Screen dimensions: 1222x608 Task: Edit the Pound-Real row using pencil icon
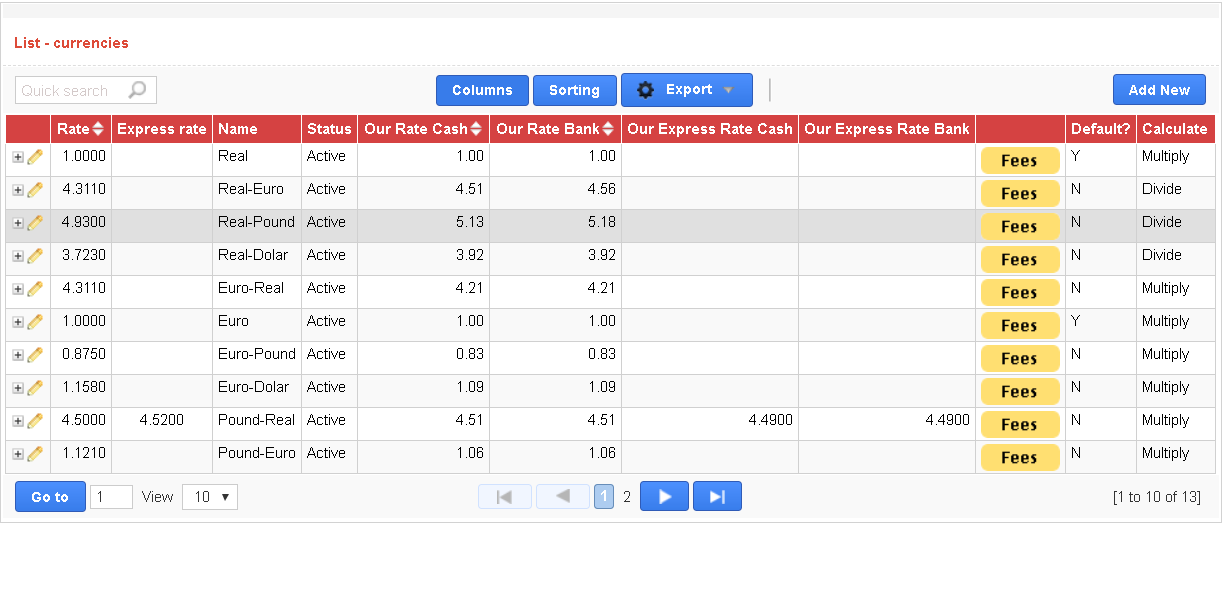pyautogui.click(x=35, y=421)
